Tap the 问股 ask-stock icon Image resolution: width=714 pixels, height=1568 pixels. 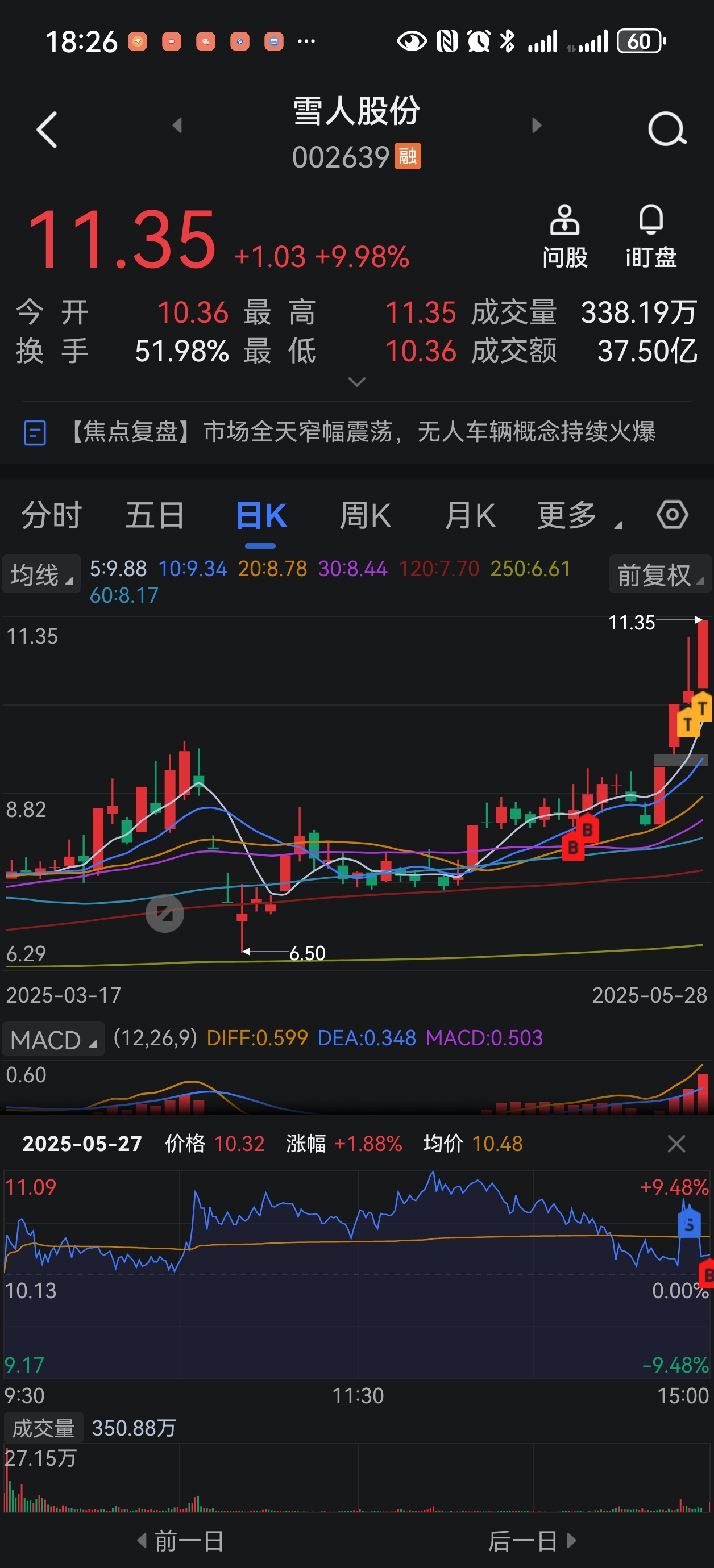(564, 237)
